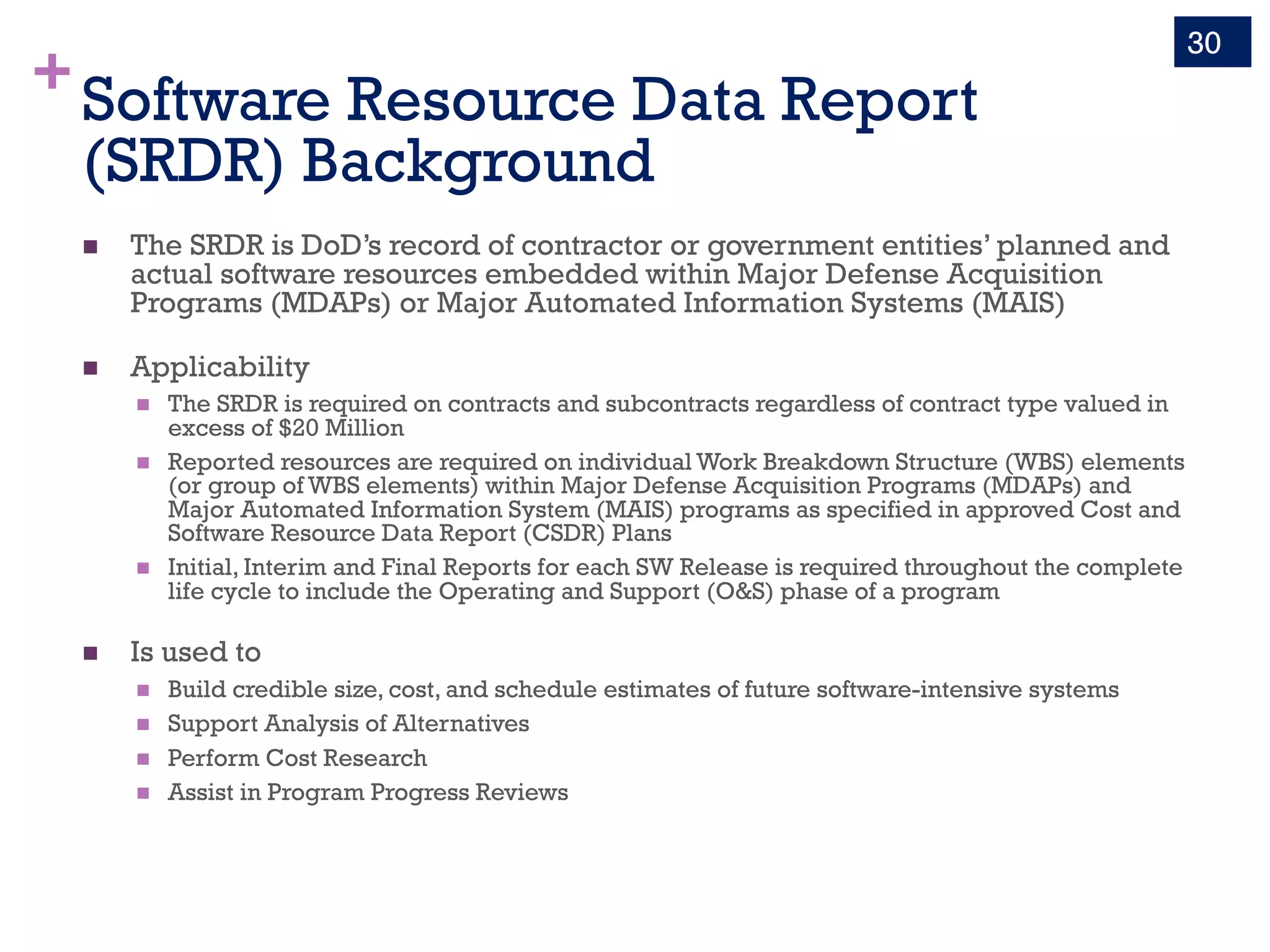1270x952 pixels.
Task: Click the bullet 'The SRDR is DoD's record'
Action: coord(649,275)
